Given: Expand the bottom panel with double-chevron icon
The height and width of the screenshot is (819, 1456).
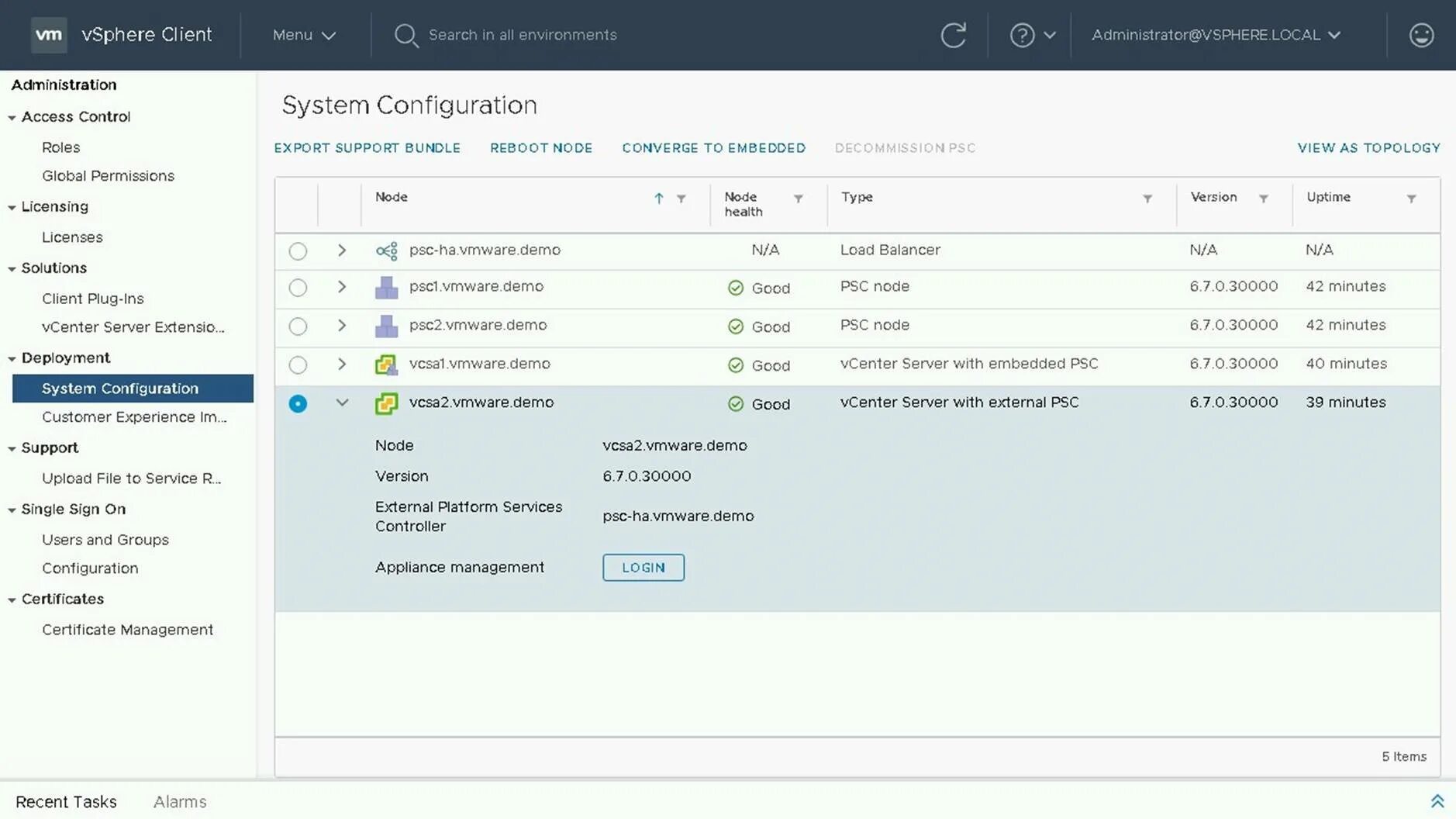Looking at the screenshot, I should point(1437,801).
